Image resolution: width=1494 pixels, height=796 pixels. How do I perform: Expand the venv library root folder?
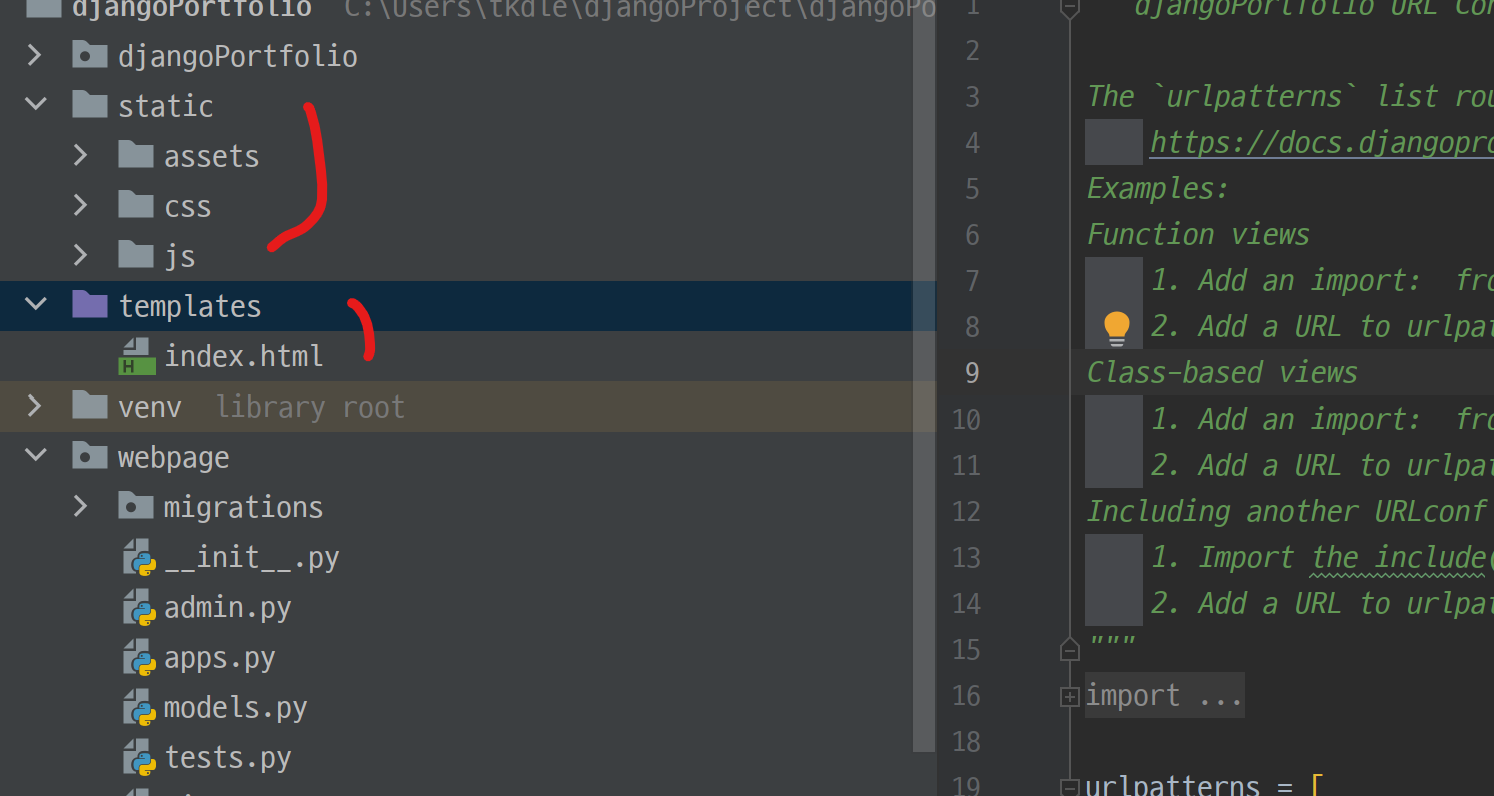pos(34,406)
